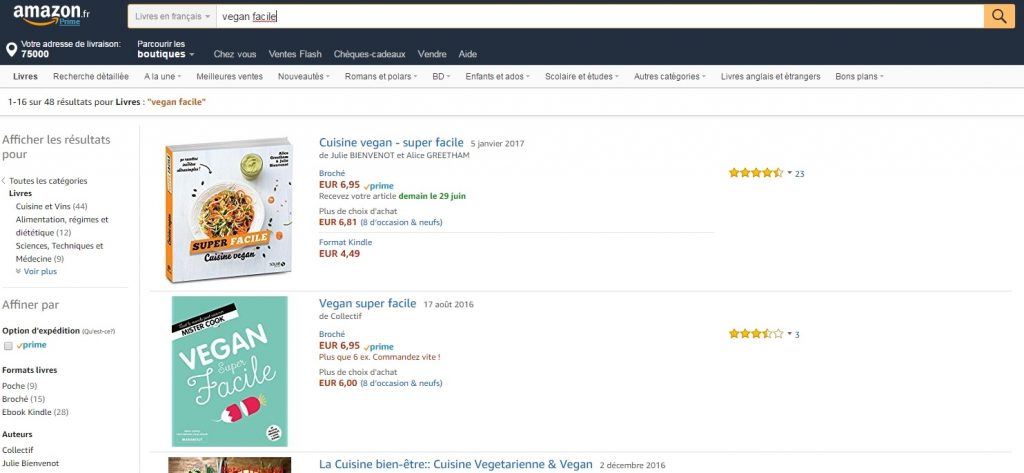Open 'Ventes Flash' in the top nav
Screen dimensions: 1024x473
(x=295, y=54)
